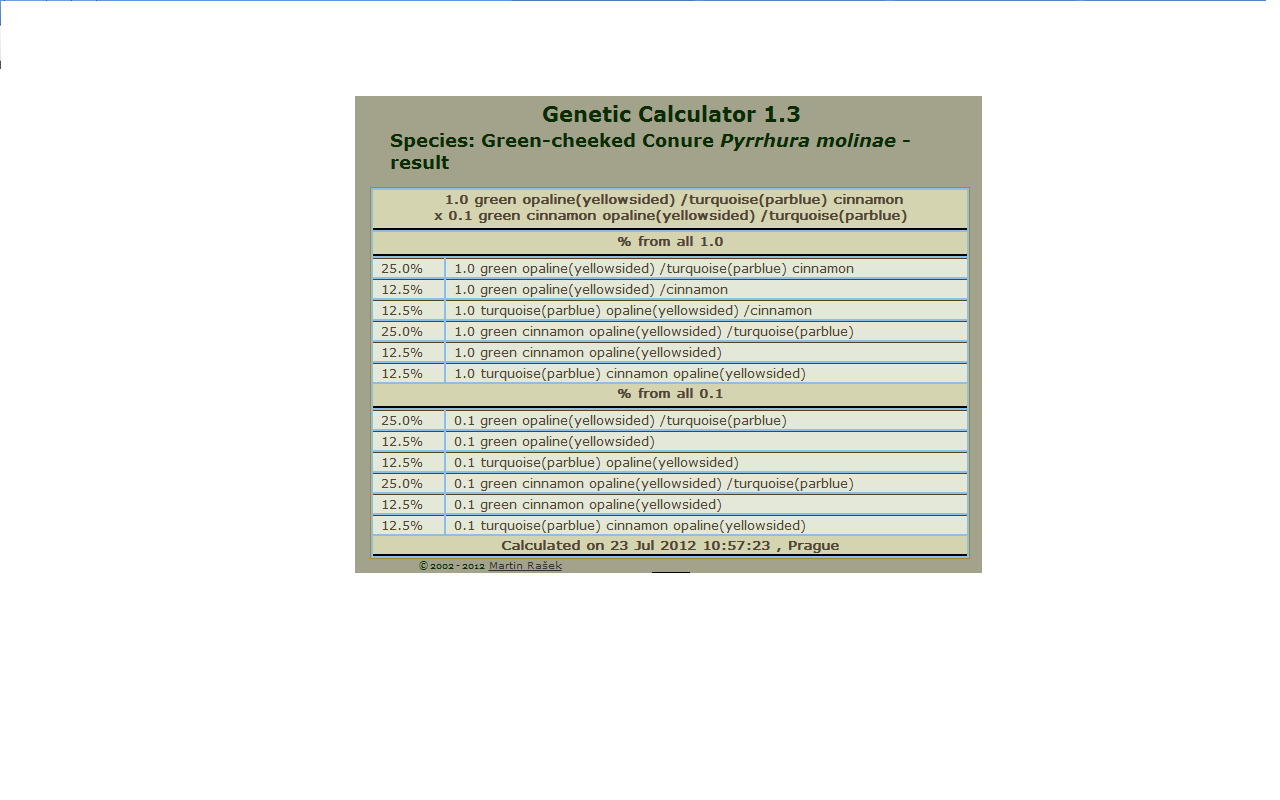Select the "0.1 turquoise(parblue) opaline(yellowsided)" row
Screen dimensions: 1280x800
596,463
